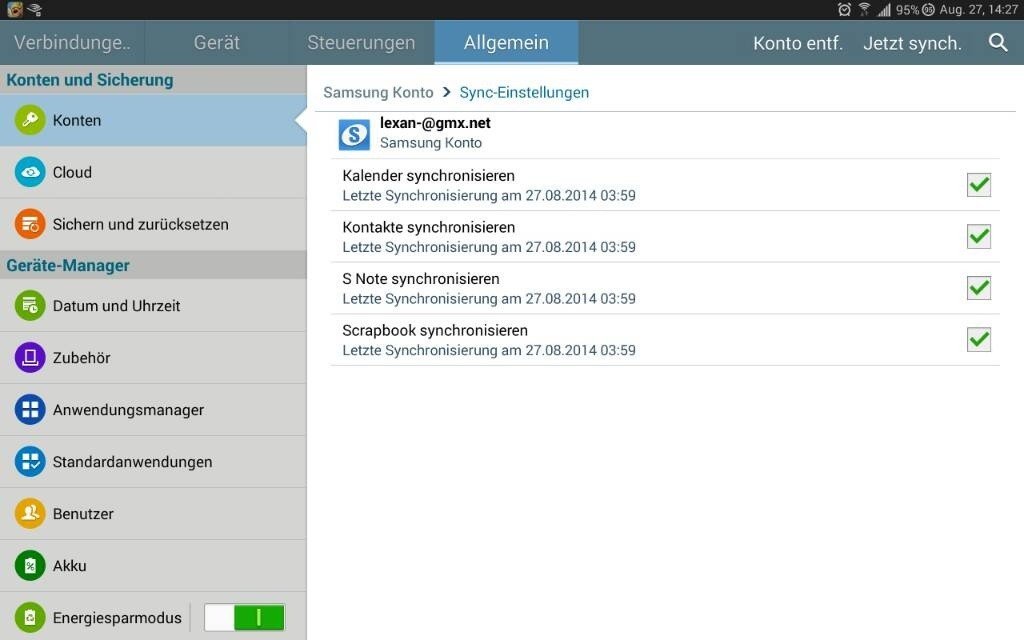Tap the Energiesparmodus label
Screen dimensions: 1024x640
117,618
